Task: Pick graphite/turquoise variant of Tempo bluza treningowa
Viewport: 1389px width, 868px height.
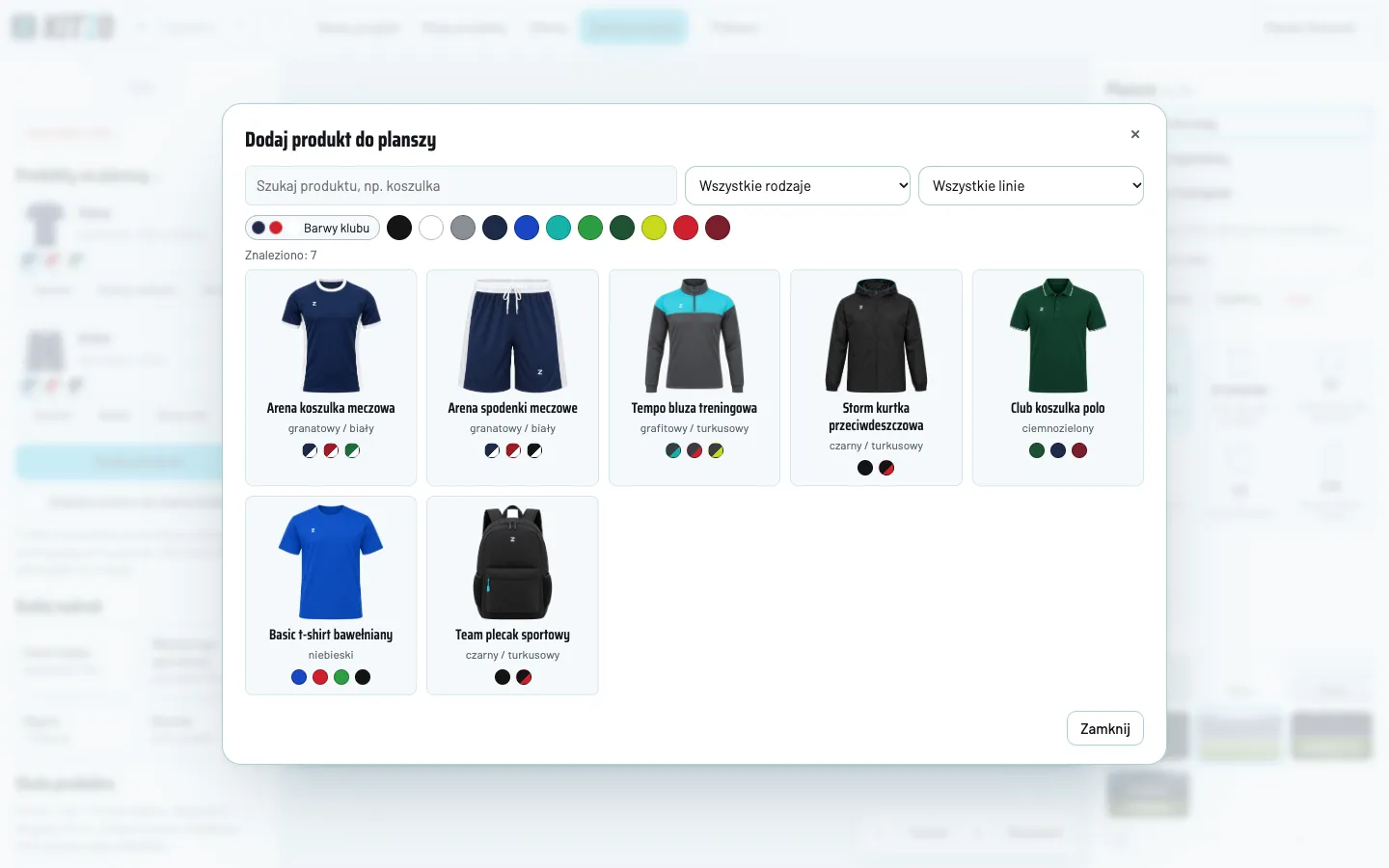Action: (673, 450)
